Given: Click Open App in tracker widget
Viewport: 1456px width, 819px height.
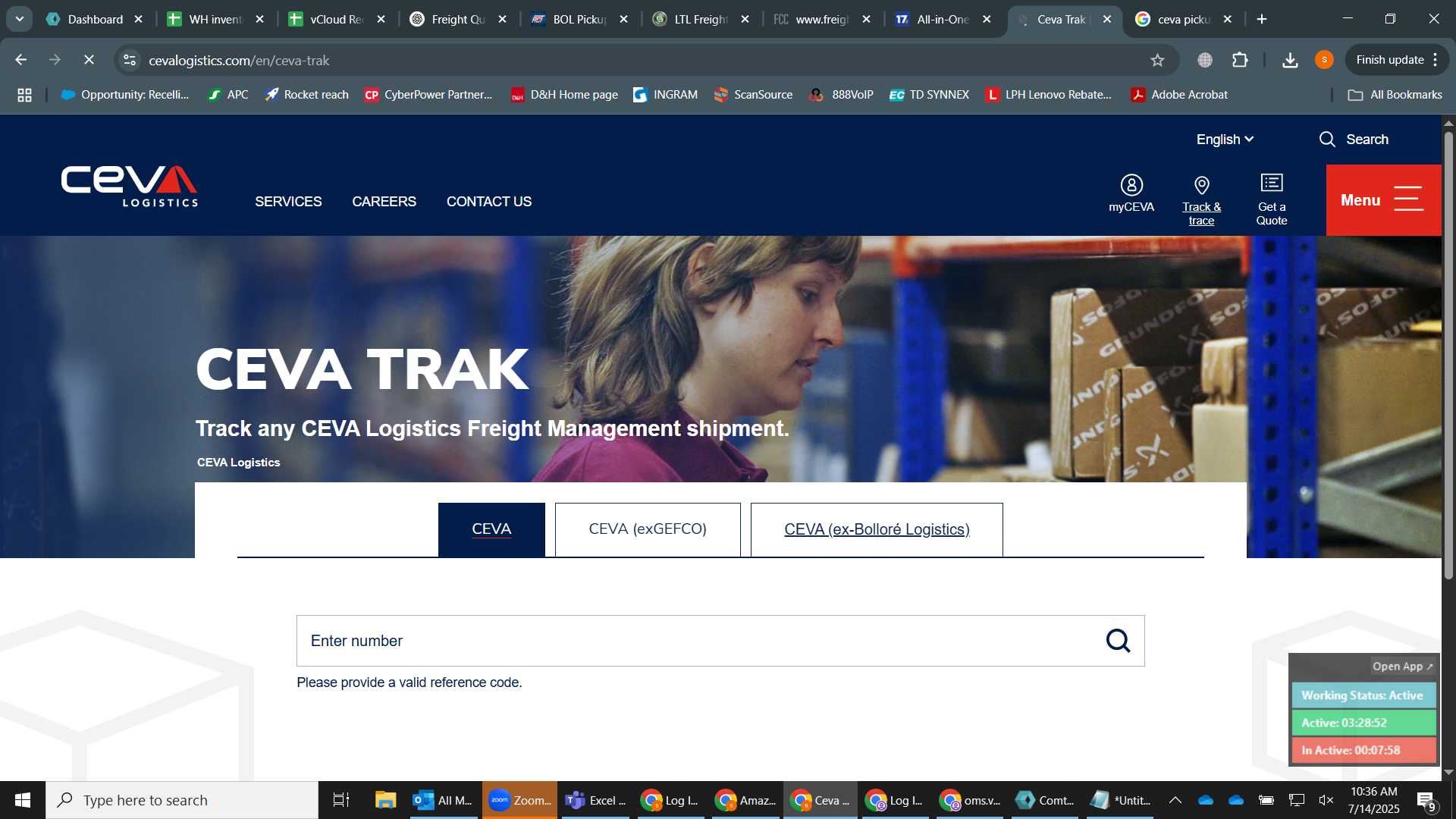Looking at the screenshot, I should tap(1402, 667).
